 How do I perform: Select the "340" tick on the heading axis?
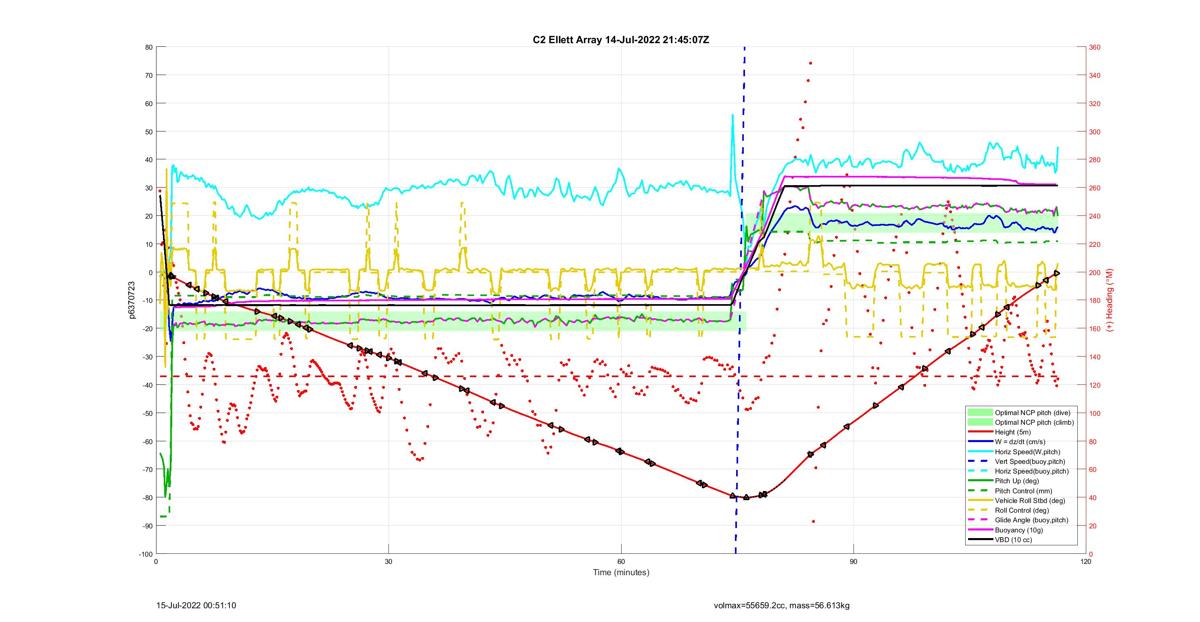pos(1095,75)
